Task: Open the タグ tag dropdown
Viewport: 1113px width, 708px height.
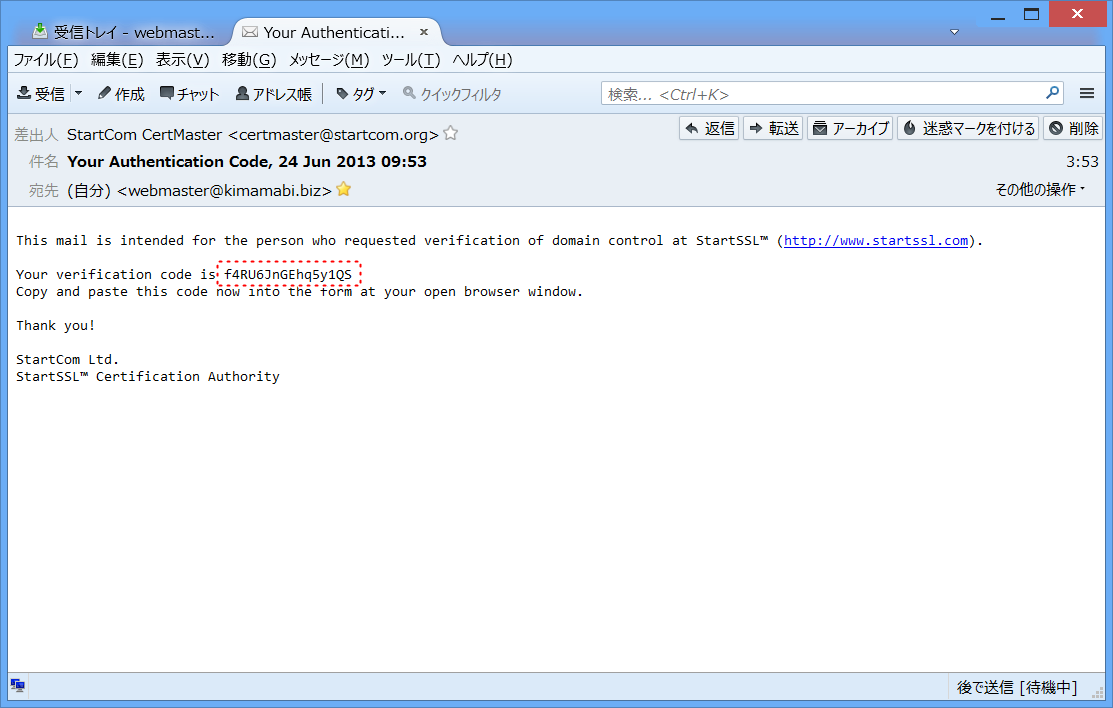Action: [361, 94]
